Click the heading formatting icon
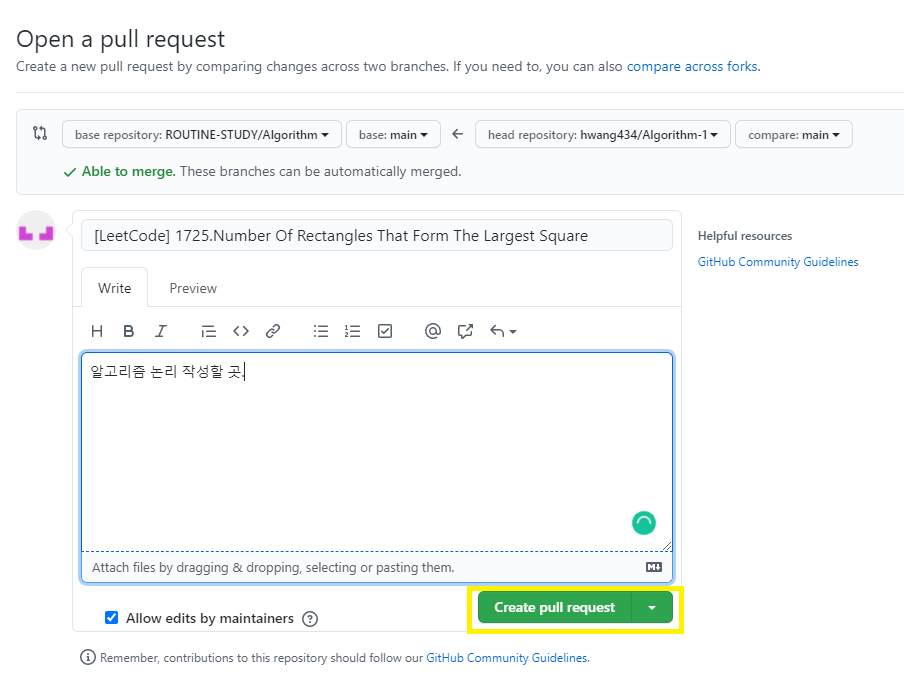Viewport: 904px width, 677px height. tap(97, 331)
